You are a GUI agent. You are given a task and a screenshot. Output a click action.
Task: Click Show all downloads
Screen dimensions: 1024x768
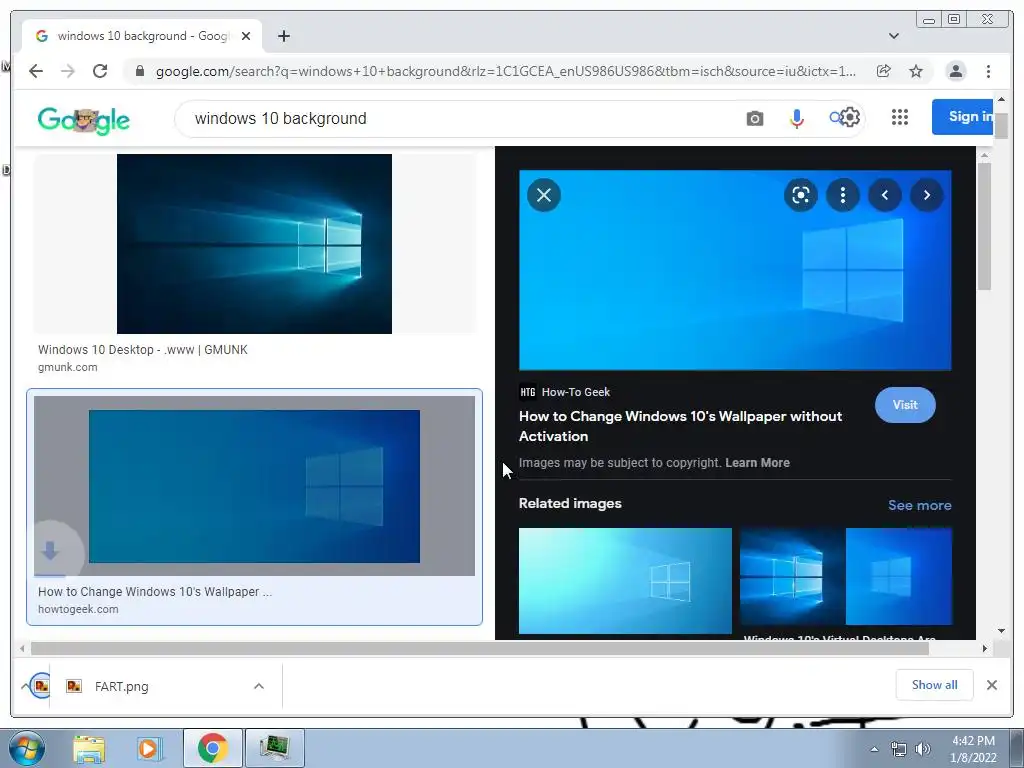coord(935,684)
